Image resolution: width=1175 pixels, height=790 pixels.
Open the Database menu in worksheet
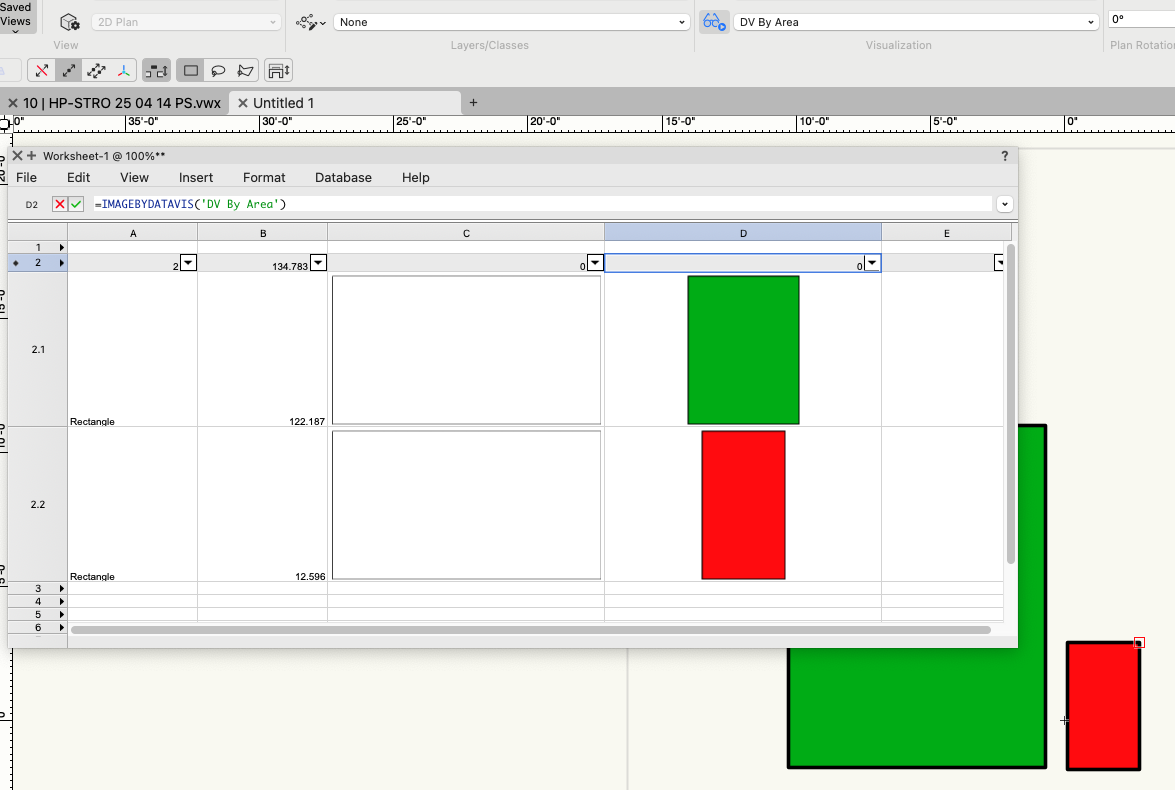point(343,178)
